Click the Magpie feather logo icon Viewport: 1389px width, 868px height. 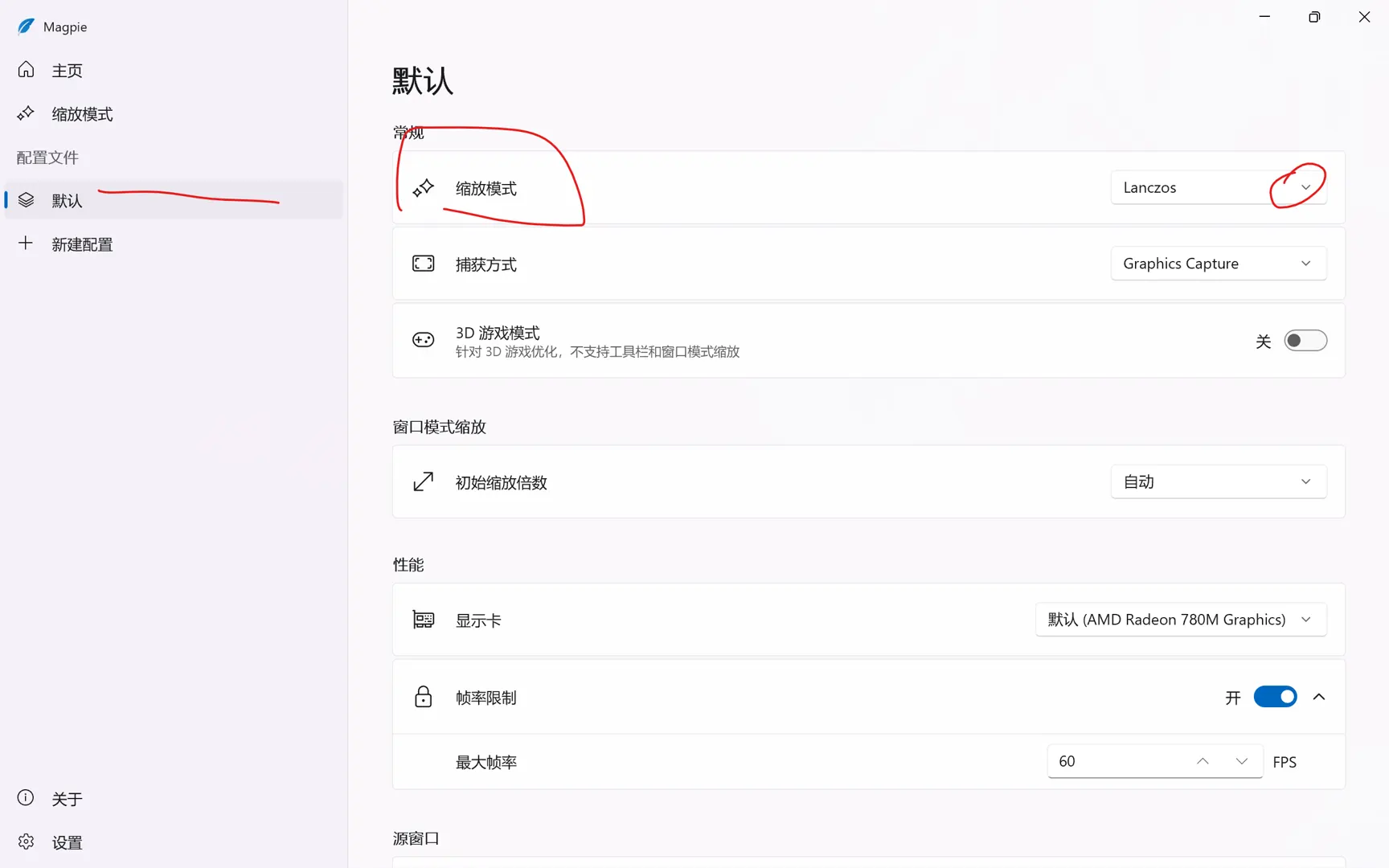26,27
